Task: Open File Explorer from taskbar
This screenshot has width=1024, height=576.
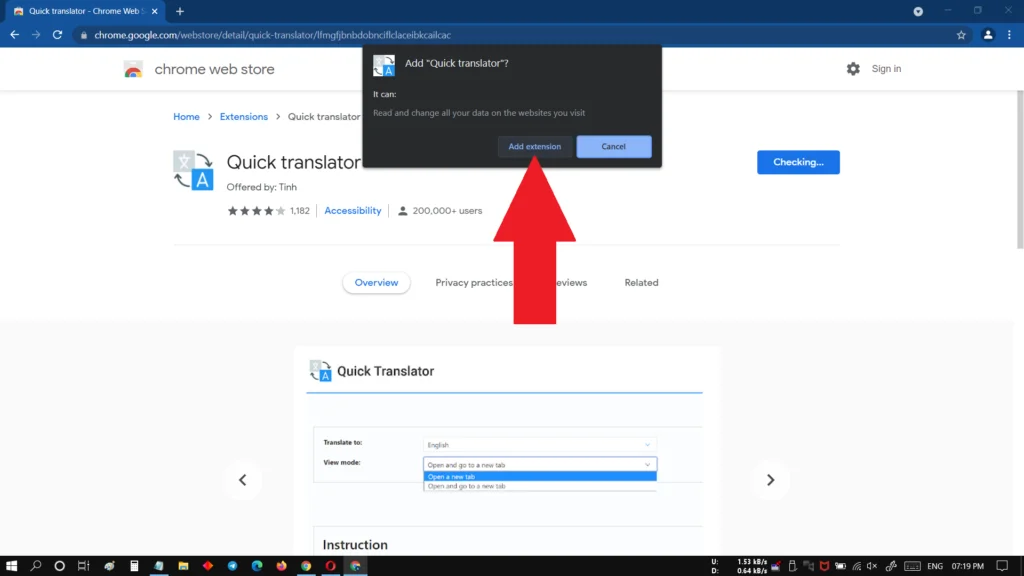Action: (184, 566)
